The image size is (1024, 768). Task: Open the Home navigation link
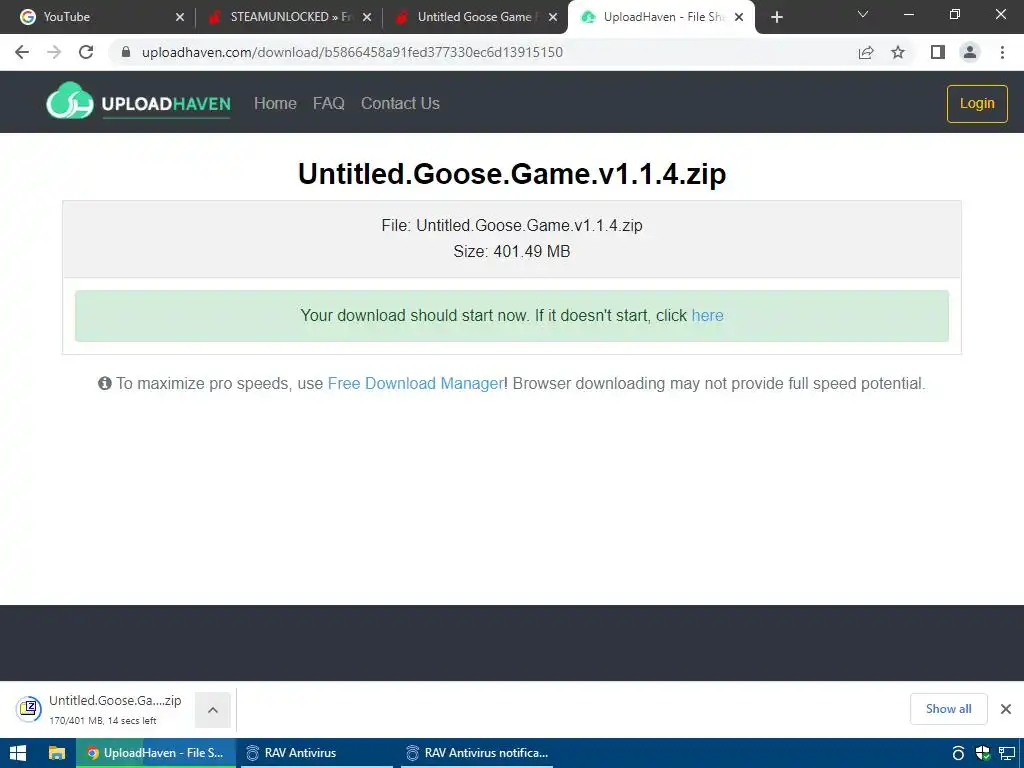click(x=275, y=103)
